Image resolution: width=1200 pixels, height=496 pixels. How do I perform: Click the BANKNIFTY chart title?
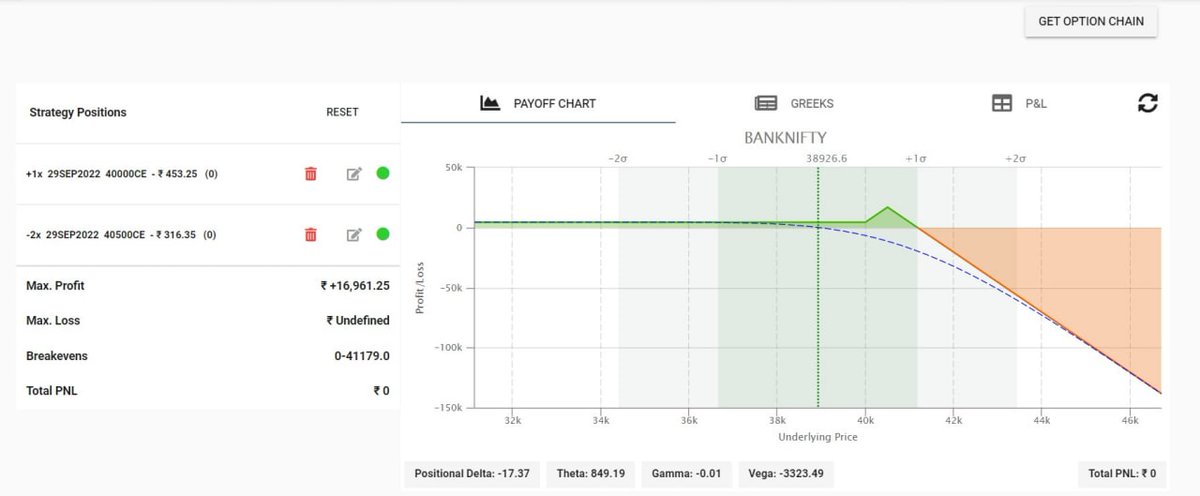(785, 137)
